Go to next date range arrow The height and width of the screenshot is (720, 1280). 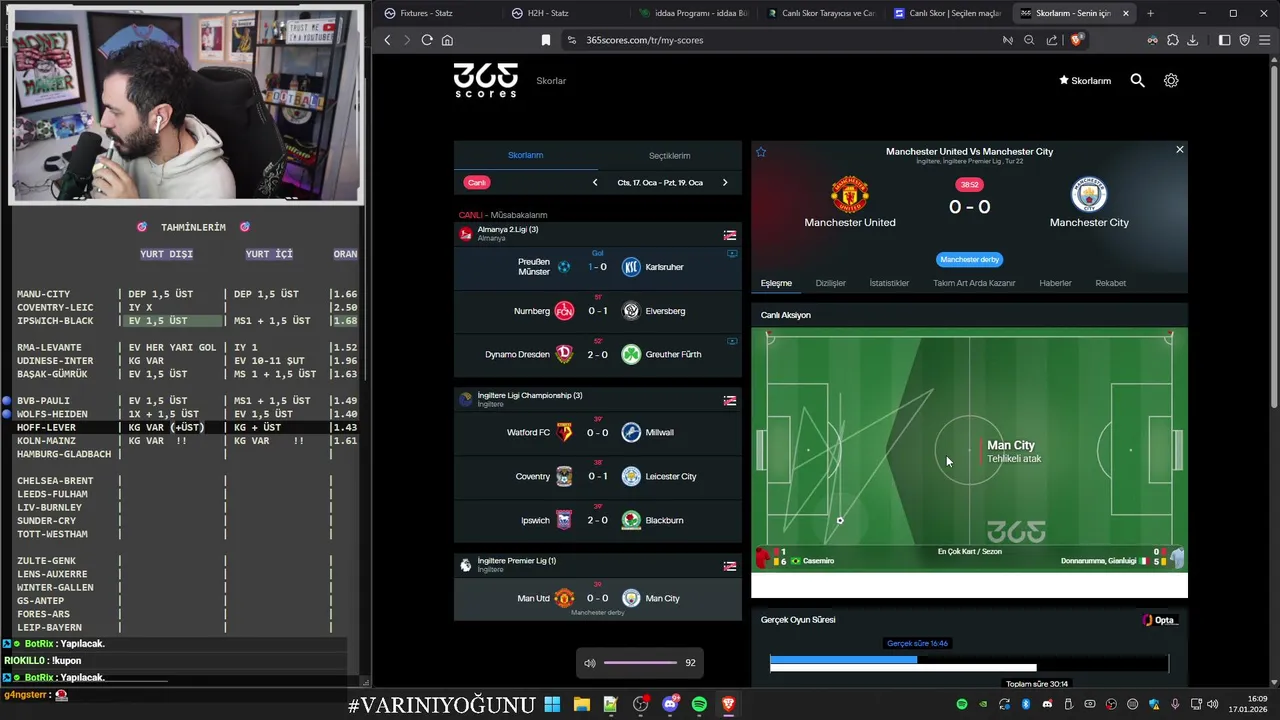(725, 182)
